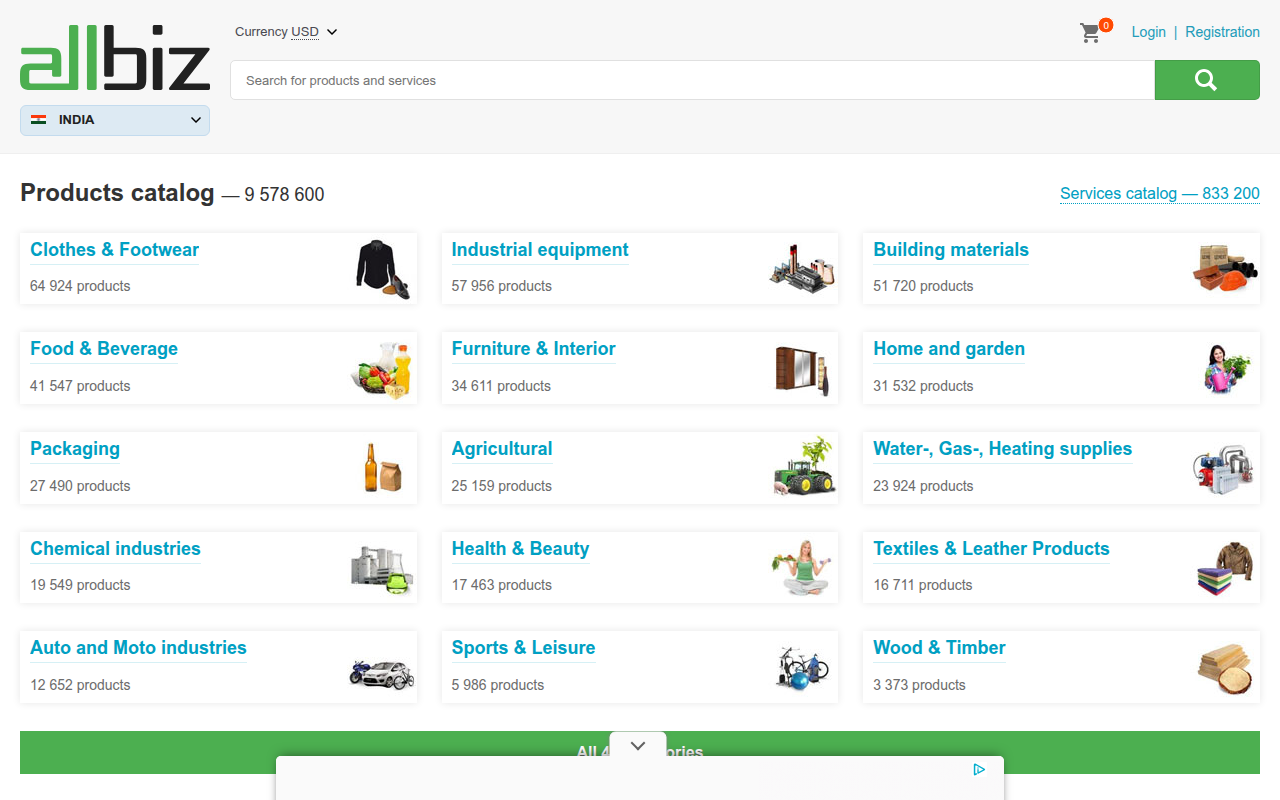Click the Login link
This screenshot has height=800, width=1280.
[1149, 32]
